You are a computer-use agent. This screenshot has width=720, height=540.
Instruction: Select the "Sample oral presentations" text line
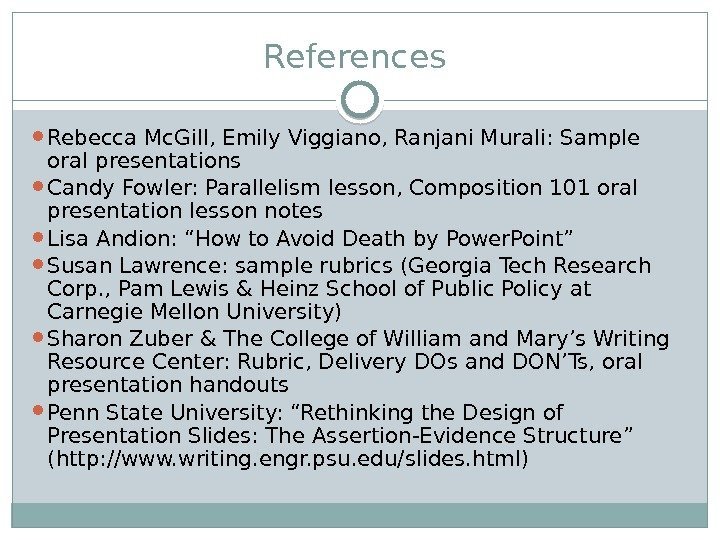coord(144,161)
